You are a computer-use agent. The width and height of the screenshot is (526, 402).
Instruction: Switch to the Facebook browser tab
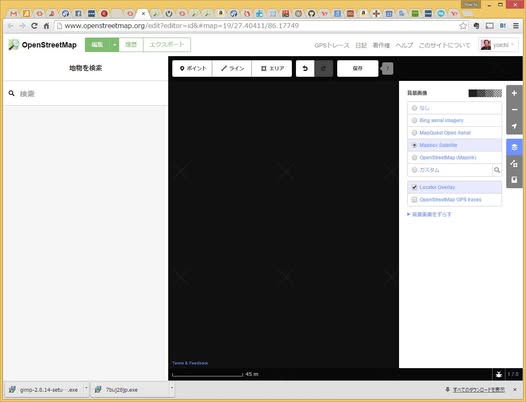[x=78, y=13]
